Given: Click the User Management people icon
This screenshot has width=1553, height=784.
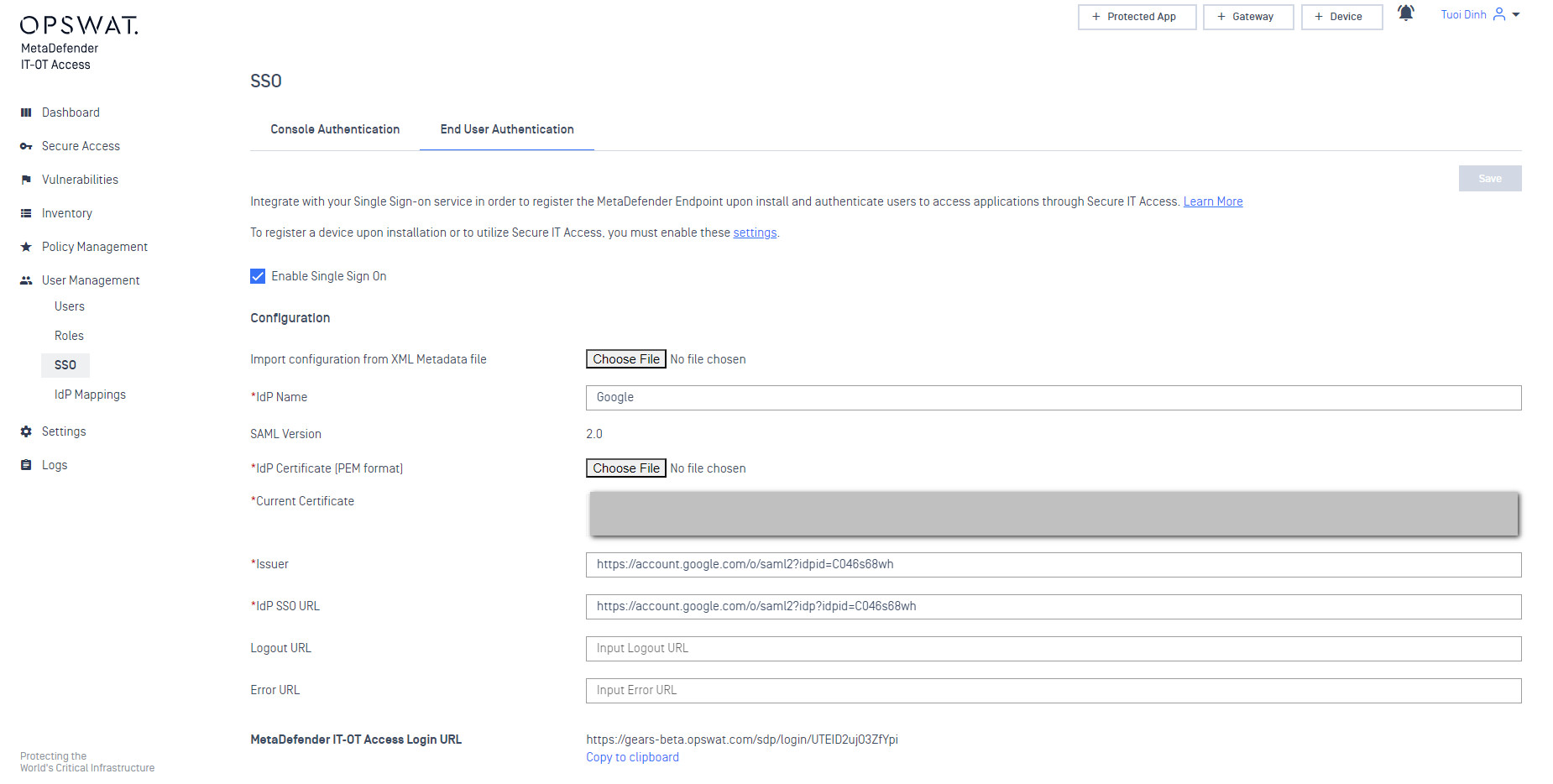Looking at the screenshot, I should [26, 280].
